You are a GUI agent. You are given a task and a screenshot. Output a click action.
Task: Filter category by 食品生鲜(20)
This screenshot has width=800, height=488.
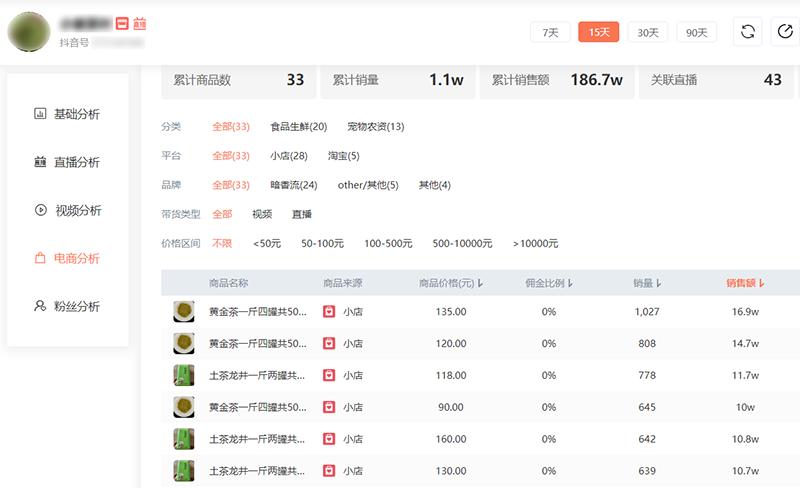pyautogui.click(x=298, y=127)
